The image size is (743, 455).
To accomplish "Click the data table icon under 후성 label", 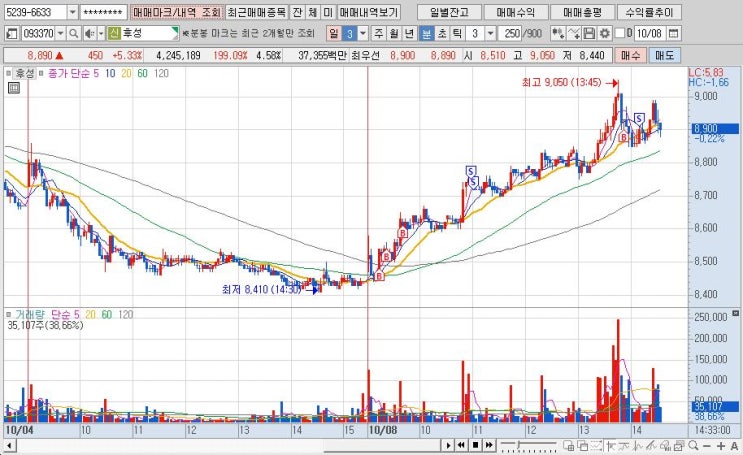I will (x=14, y=88).
